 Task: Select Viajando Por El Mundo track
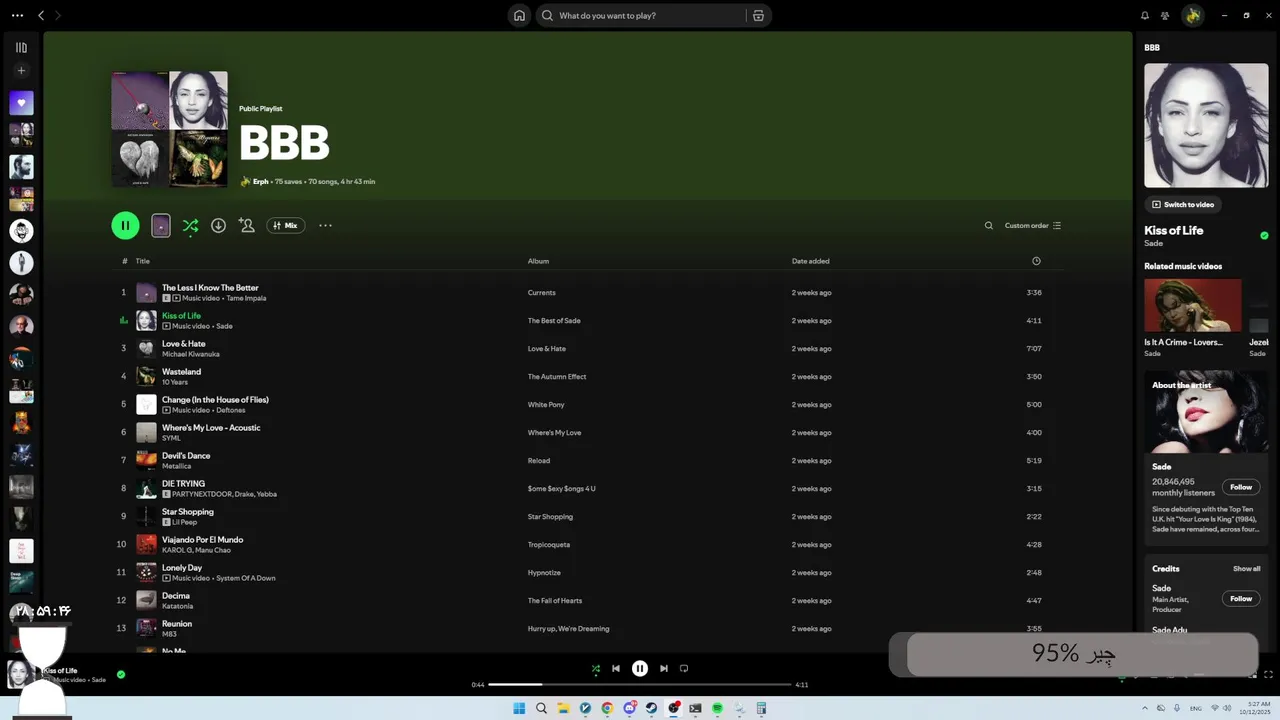[x=588, y=544]
